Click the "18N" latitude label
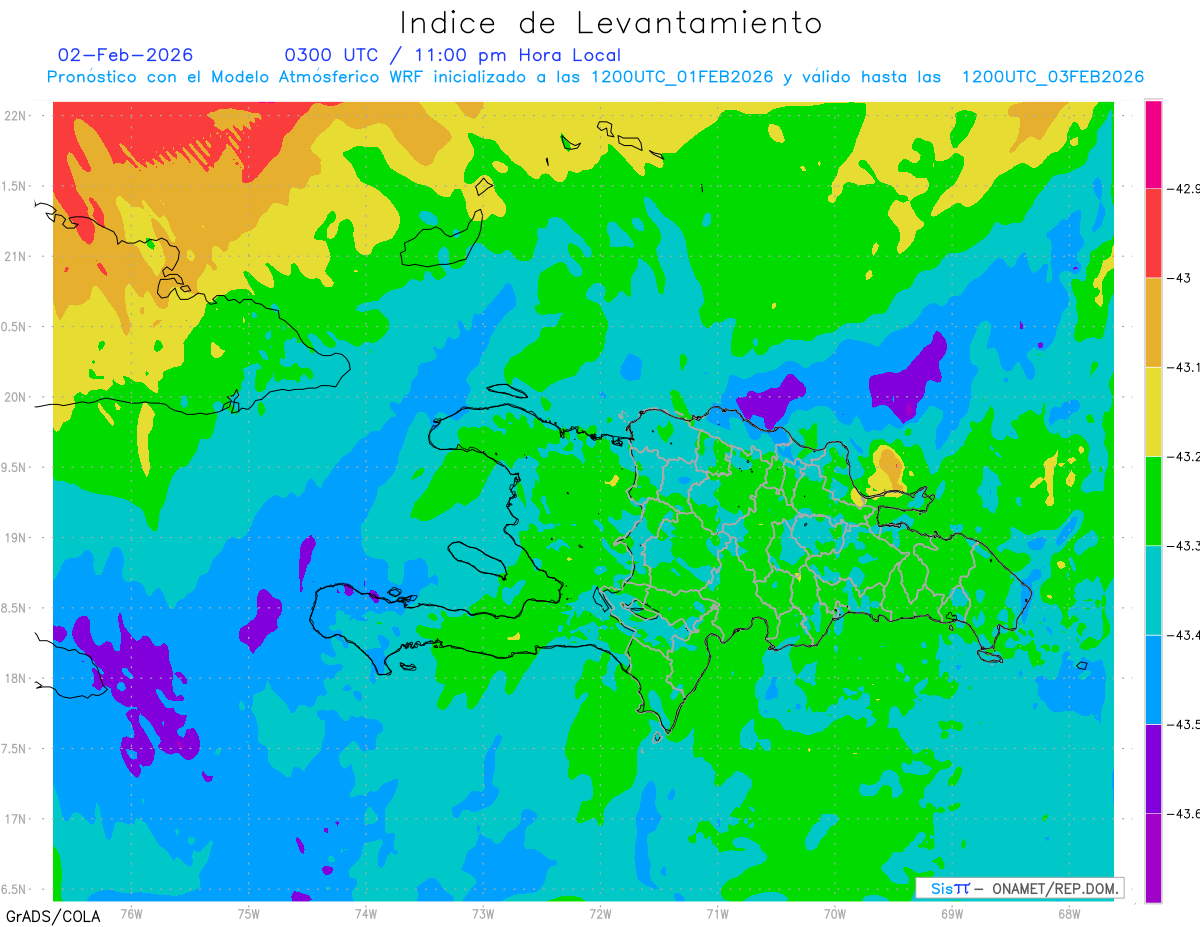Viewport: 1200px width, 927px height. pos(17,678)
